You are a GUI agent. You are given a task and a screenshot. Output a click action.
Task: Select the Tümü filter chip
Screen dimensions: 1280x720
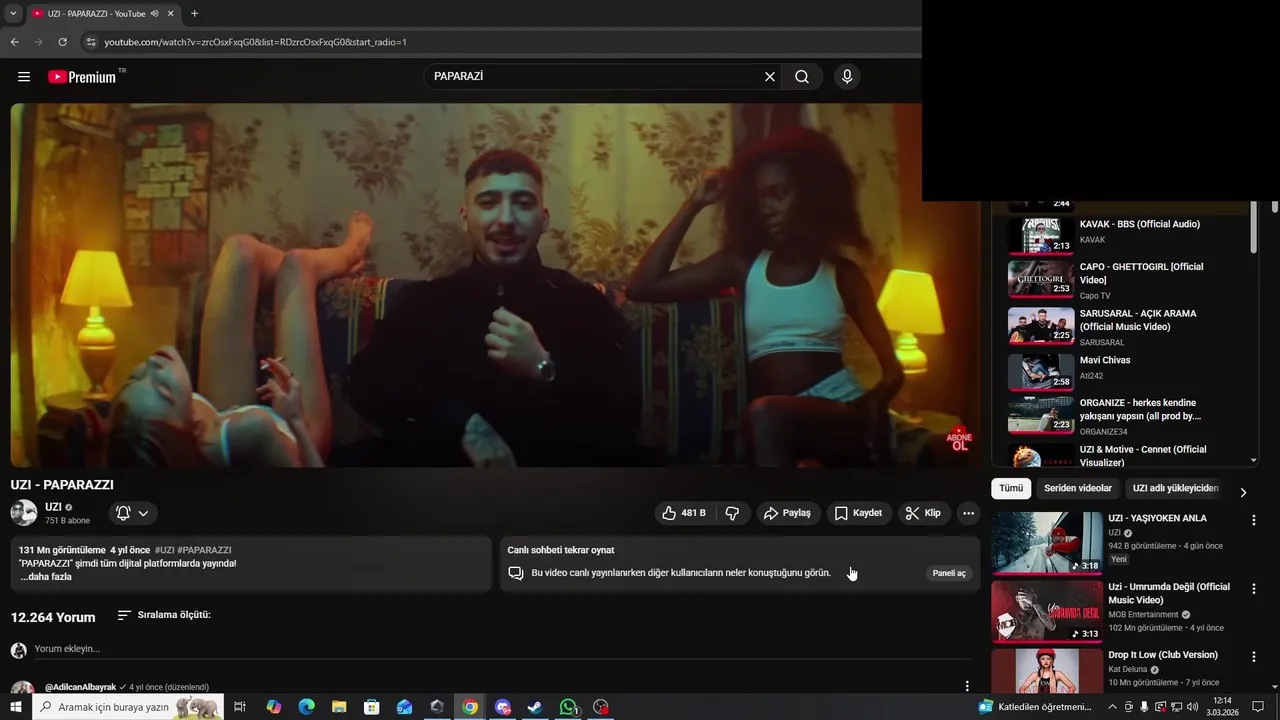1011,488
